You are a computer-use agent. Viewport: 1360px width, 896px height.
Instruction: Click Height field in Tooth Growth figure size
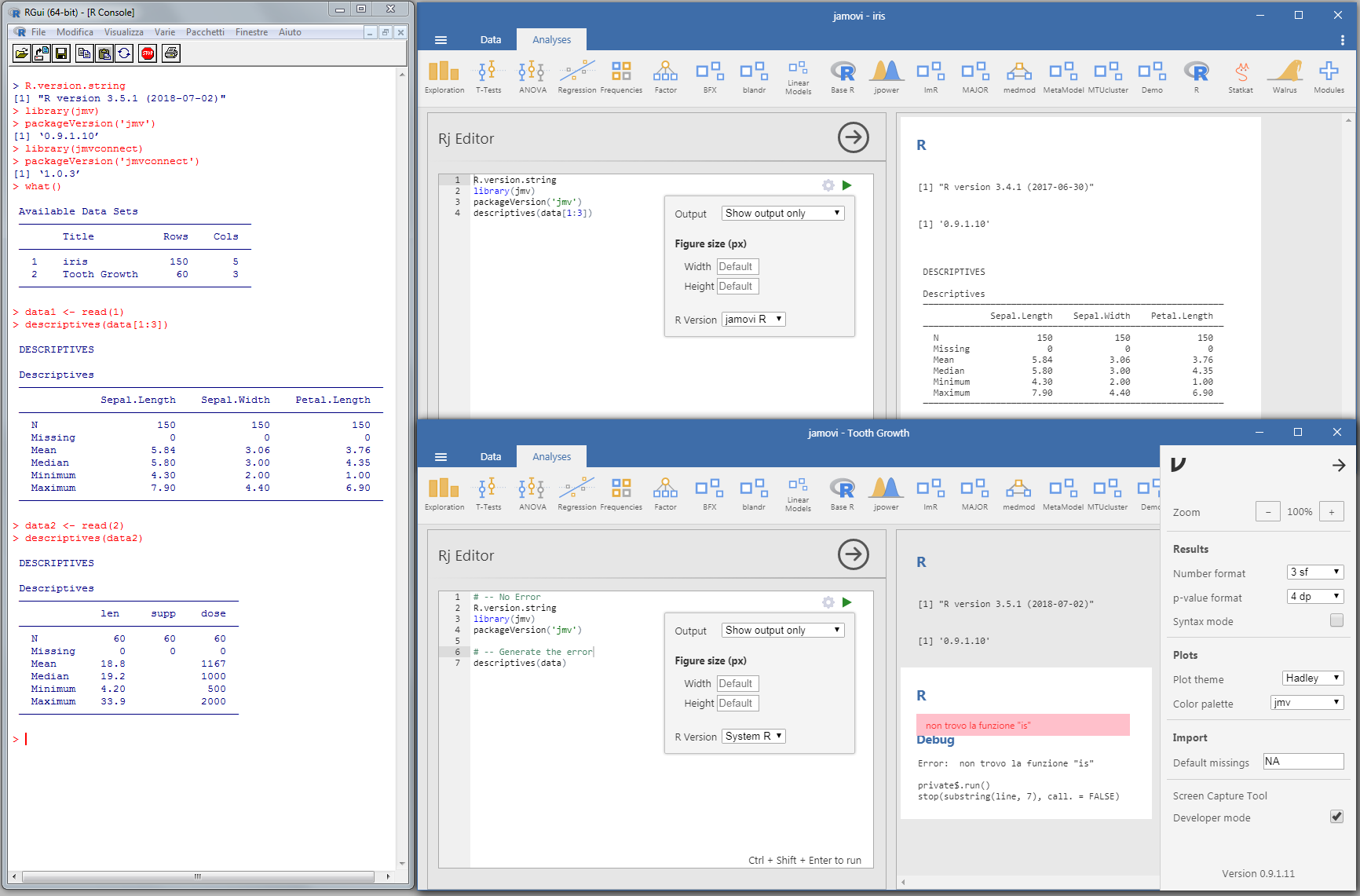click(x=737, y=703)
